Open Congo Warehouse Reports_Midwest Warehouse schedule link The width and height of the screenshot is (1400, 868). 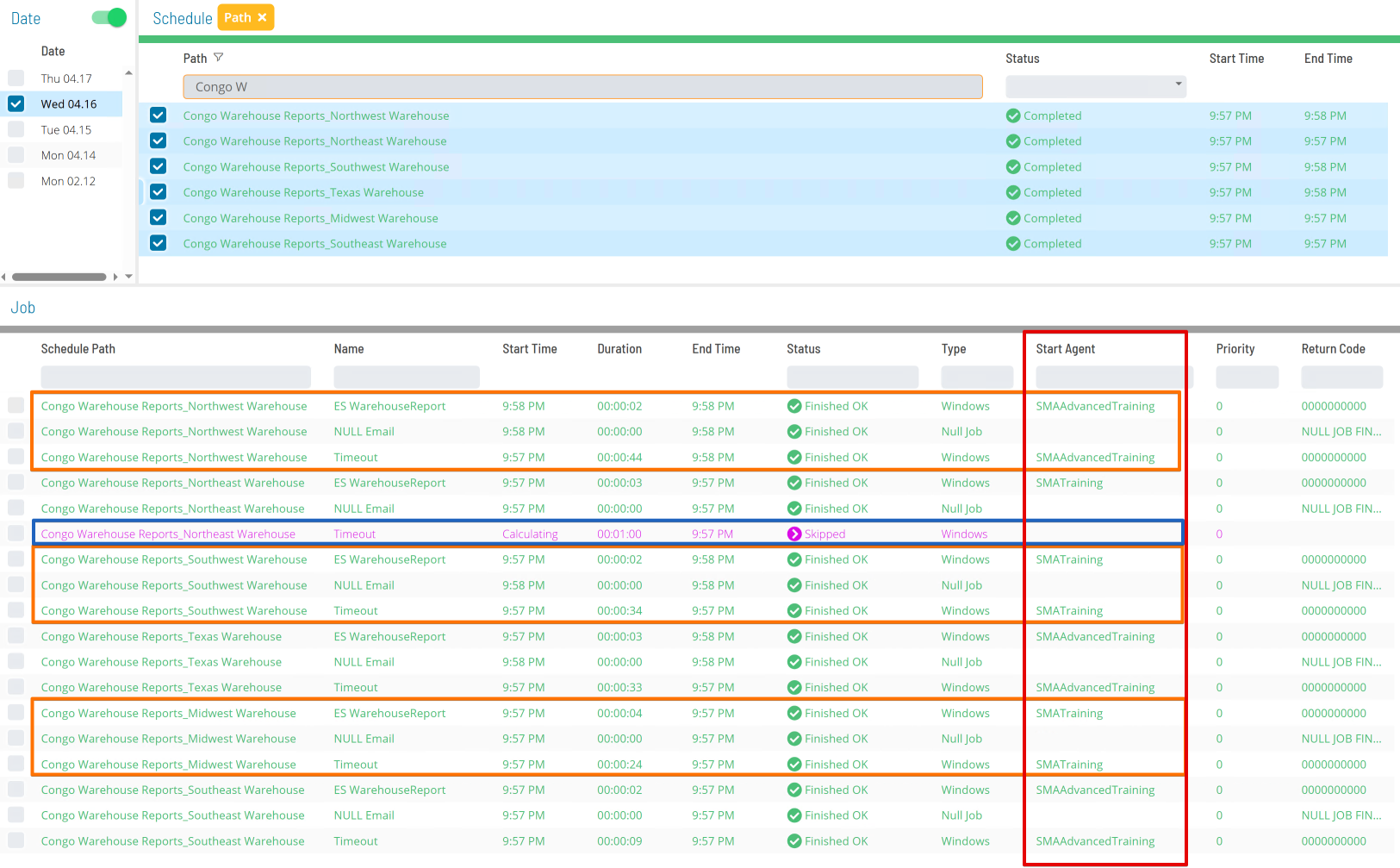pos(310,218)
